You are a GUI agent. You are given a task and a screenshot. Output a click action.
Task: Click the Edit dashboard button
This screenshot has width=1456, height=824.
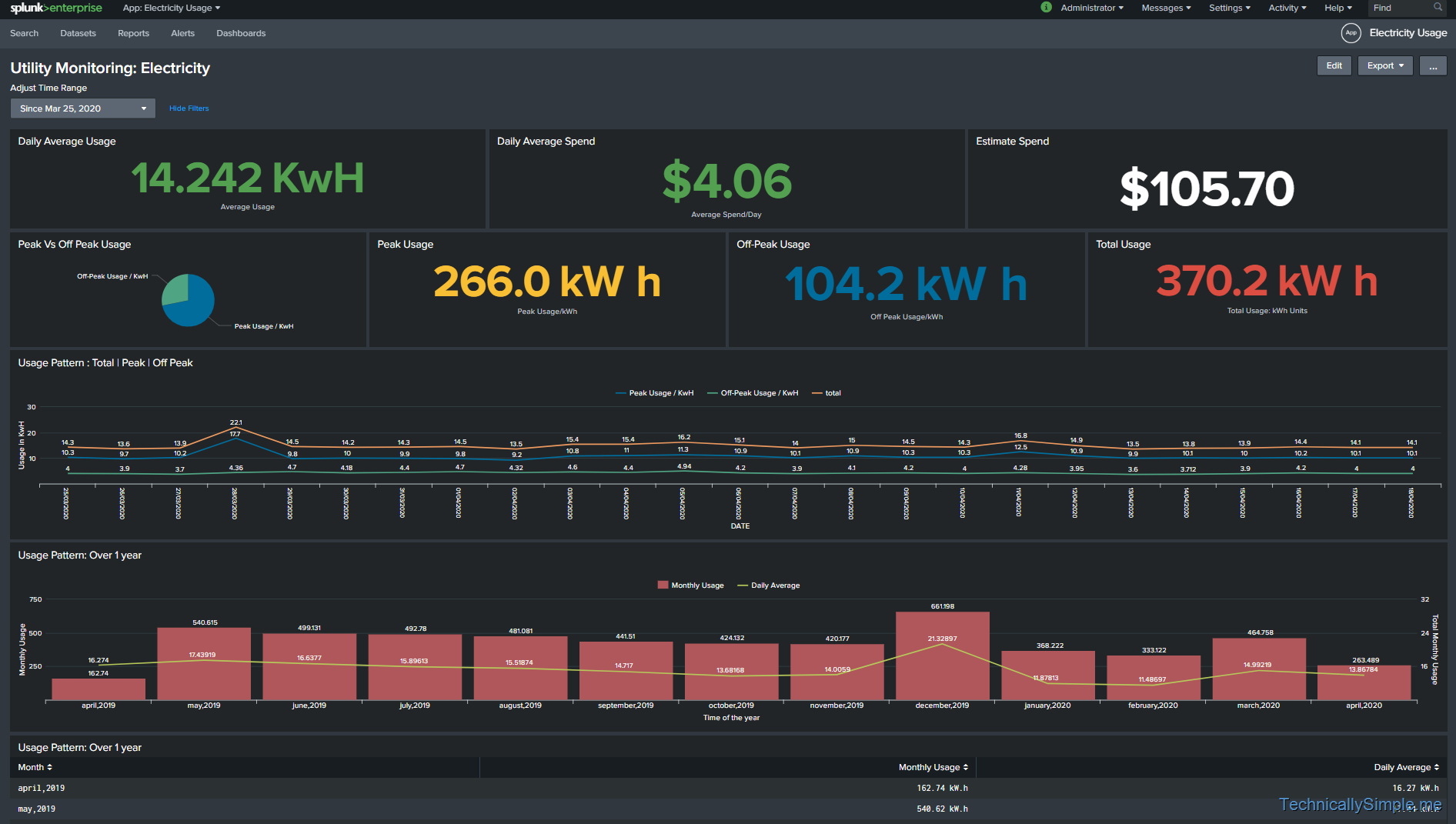(x=1334, y=66)
